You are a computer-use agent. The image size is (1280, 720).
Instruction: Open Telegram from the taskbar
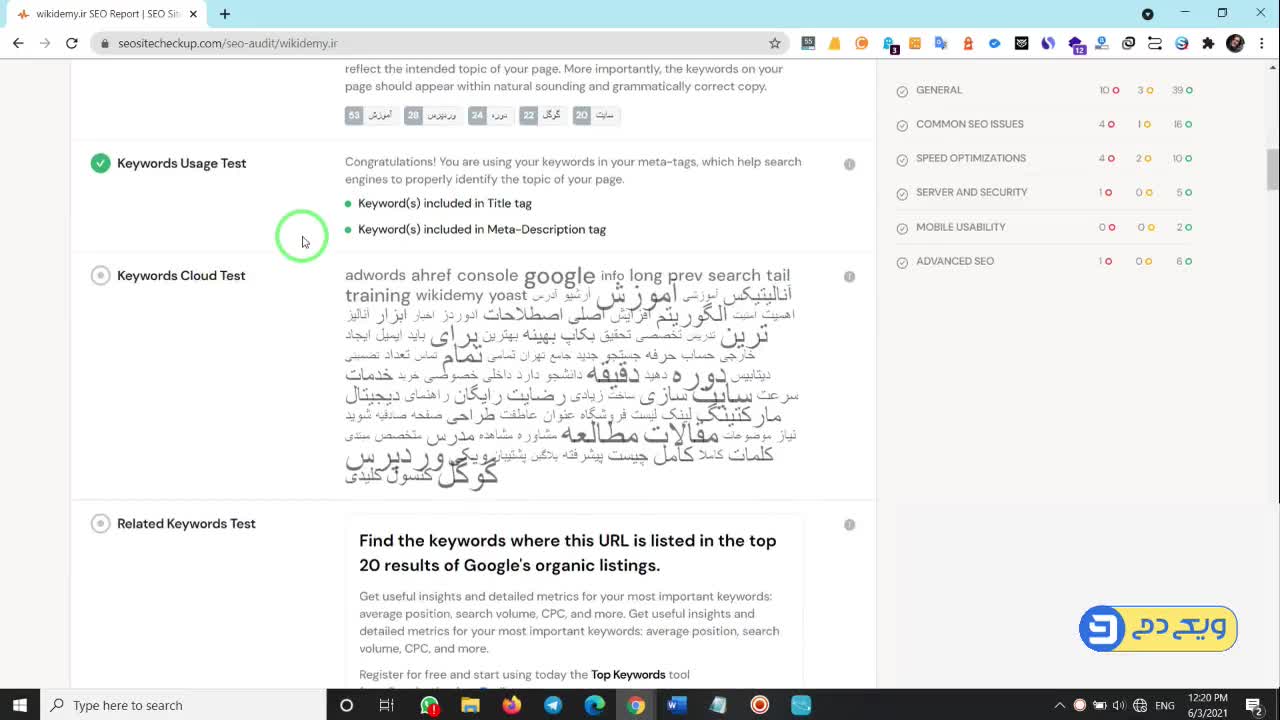click(553, 705)
